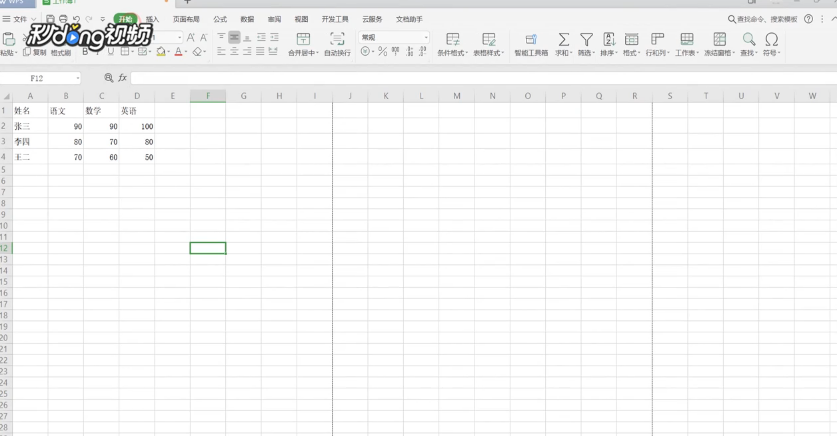The height and width of the screenshot is (436, 837).
Task: Decrease font size with the smaller A icon
Action: [x=203, y=37]
